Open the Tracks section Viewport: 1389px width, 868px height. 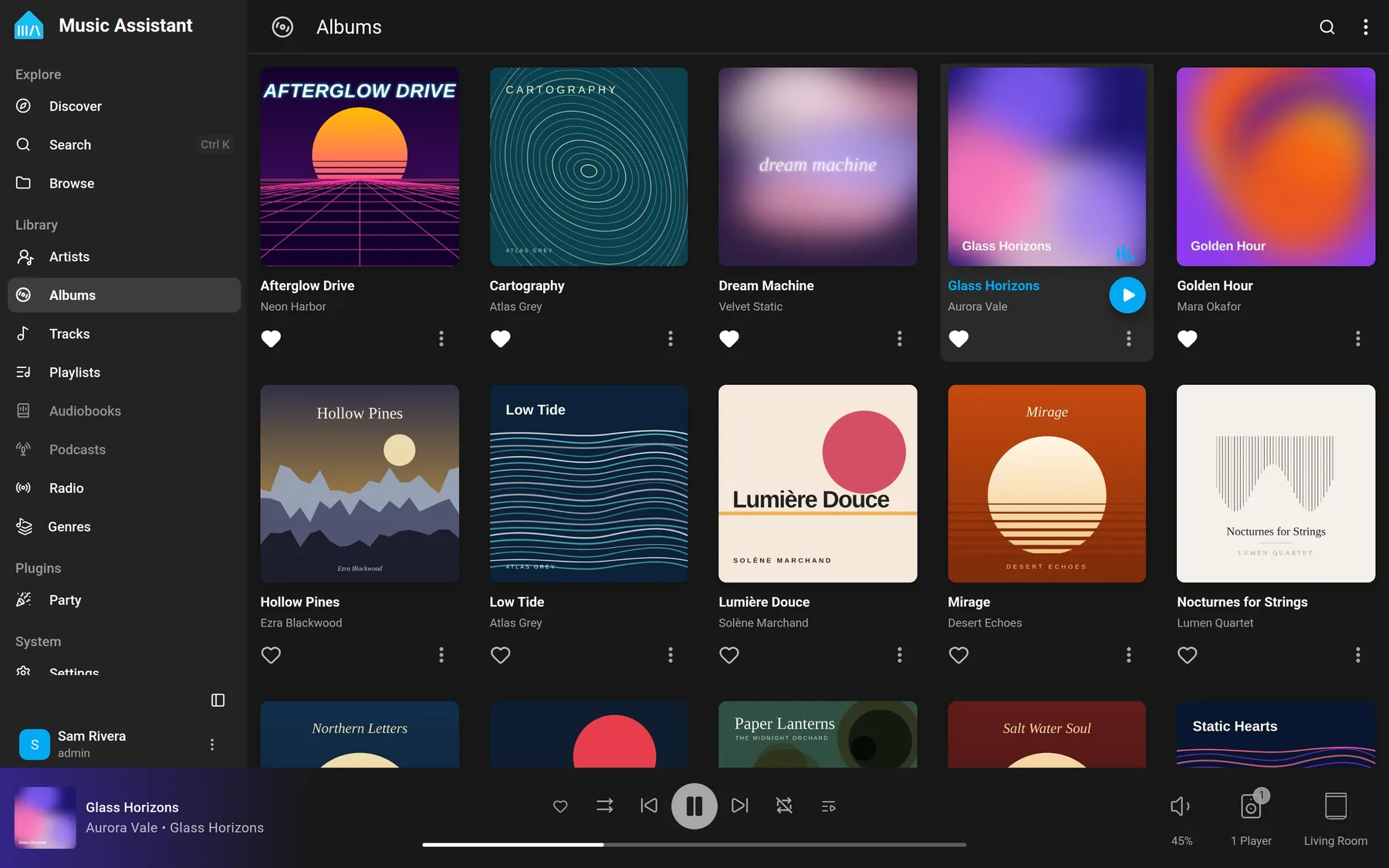click(123, 334)
